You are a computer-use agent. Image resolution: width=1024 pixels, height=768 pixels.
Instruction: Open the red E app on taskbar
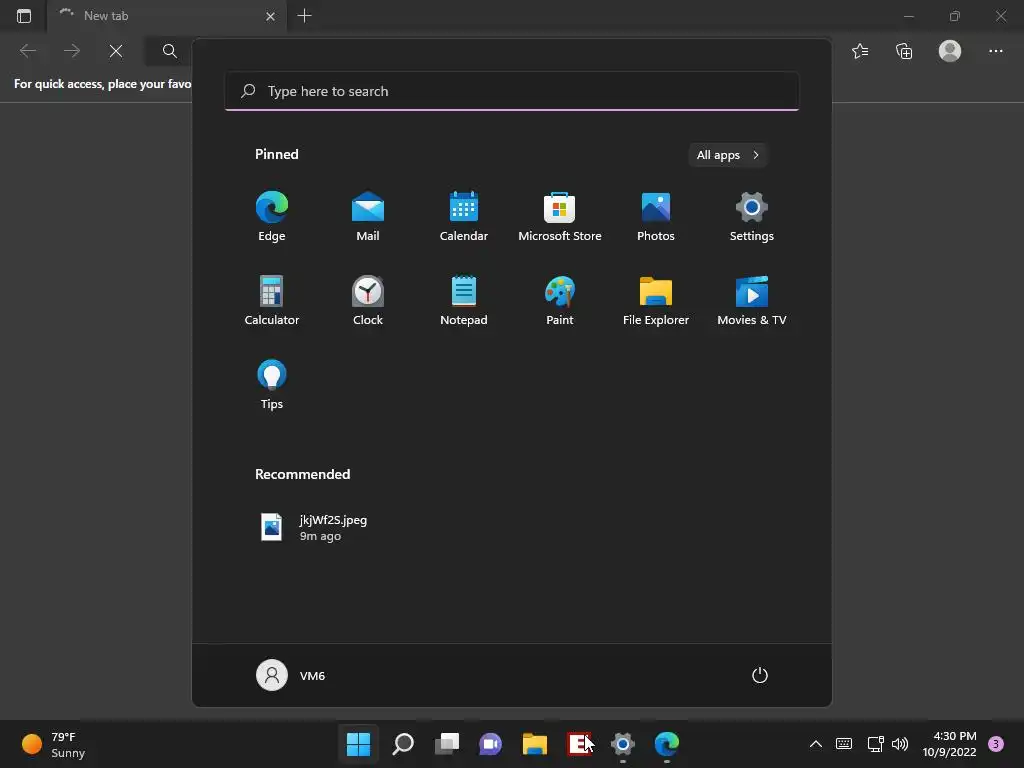[579, 744]
